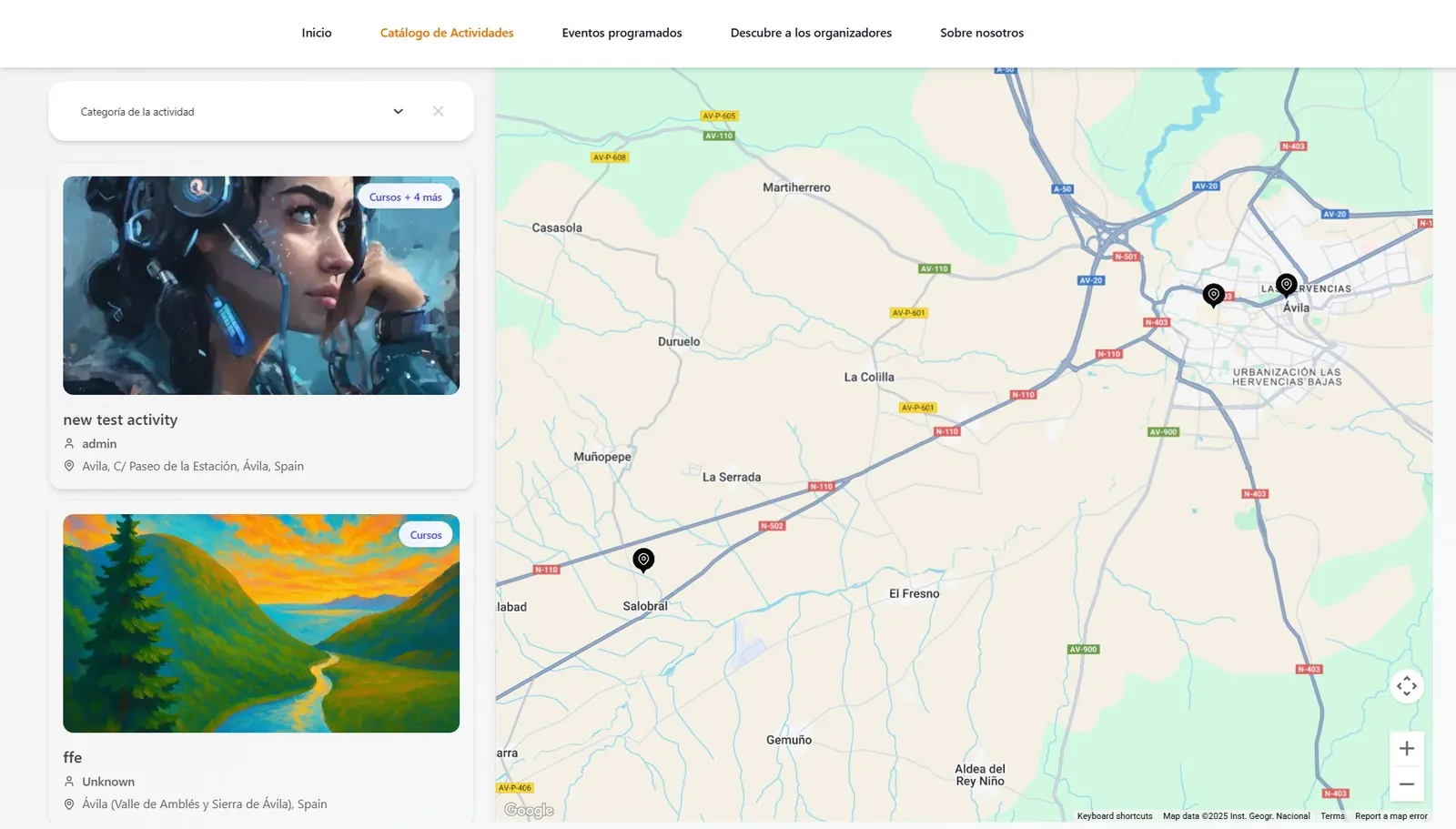Open Descubre a los organizadores page

811,33
